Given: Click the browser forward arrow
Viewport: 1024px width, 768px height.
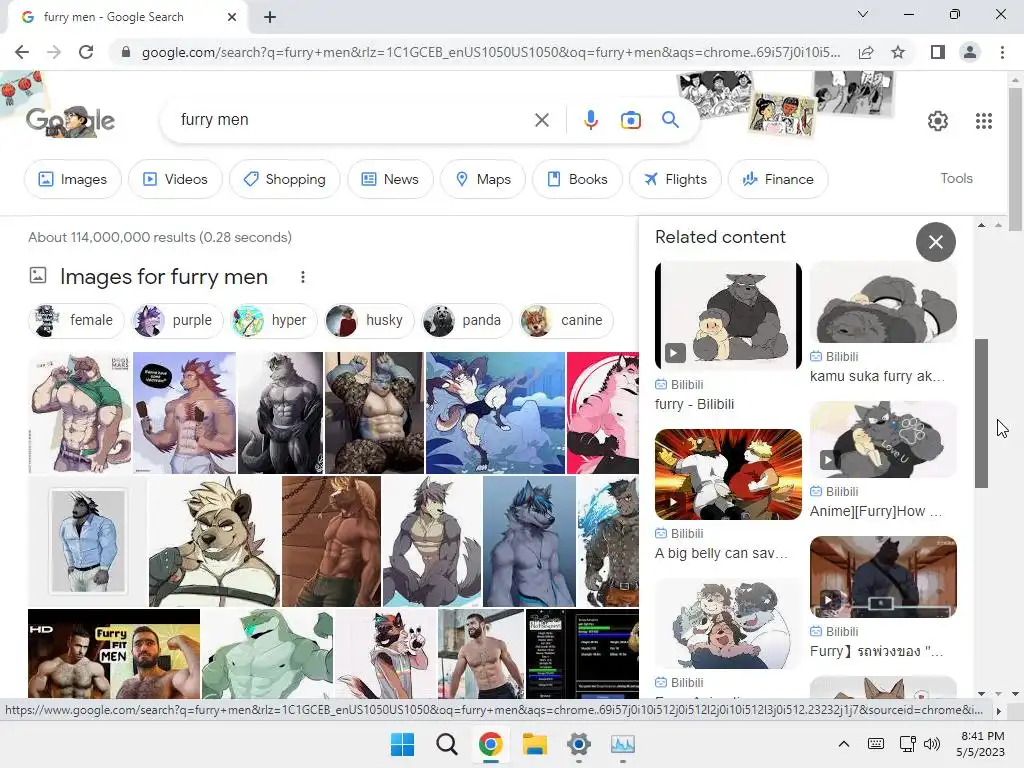Looking at the screenshot, I should click(x=54, y=52).
